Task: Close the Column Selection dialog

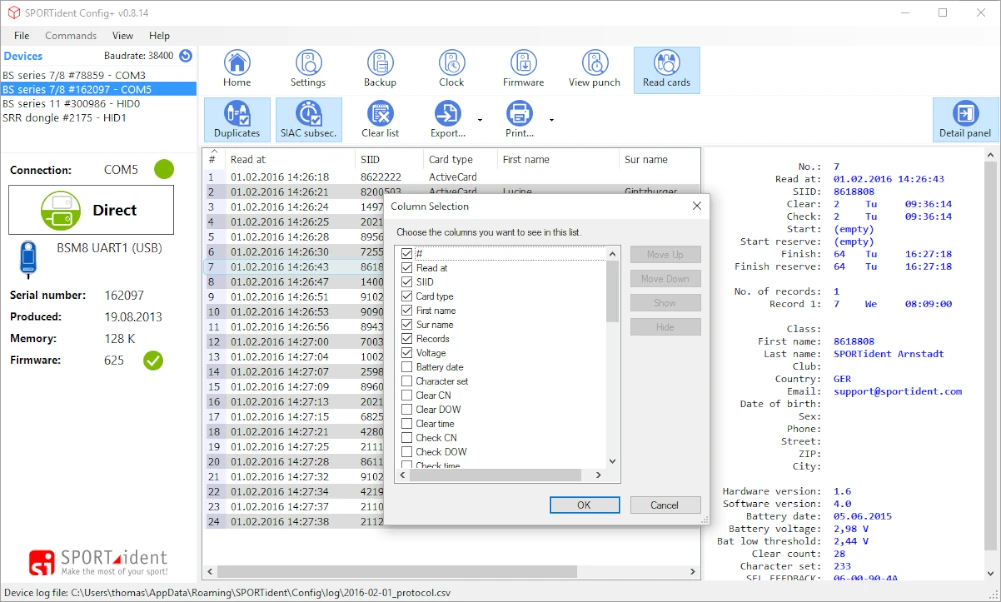Action: 696,206
